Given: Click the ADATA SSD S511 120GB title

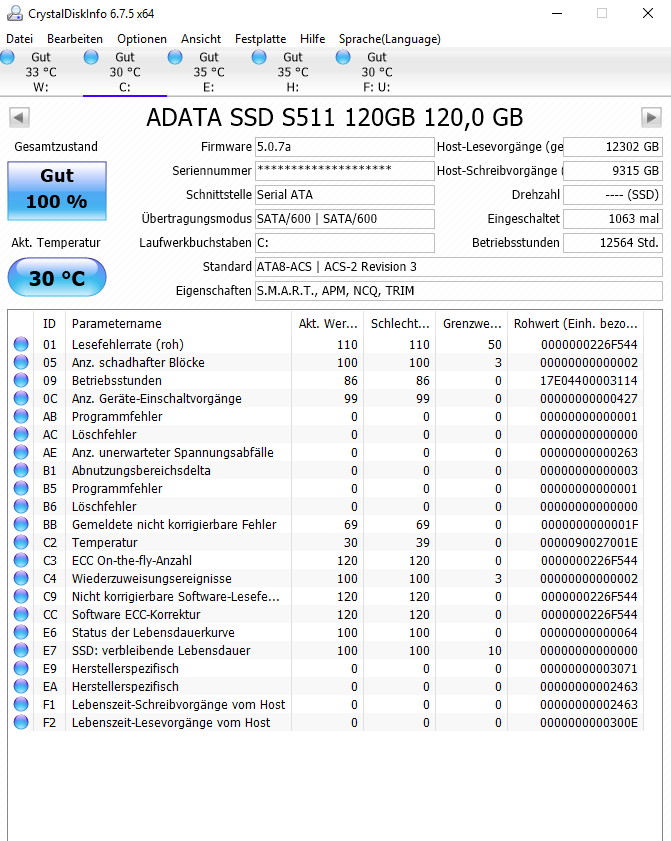Looking at the screenshot, I should [x=335, y=117].
